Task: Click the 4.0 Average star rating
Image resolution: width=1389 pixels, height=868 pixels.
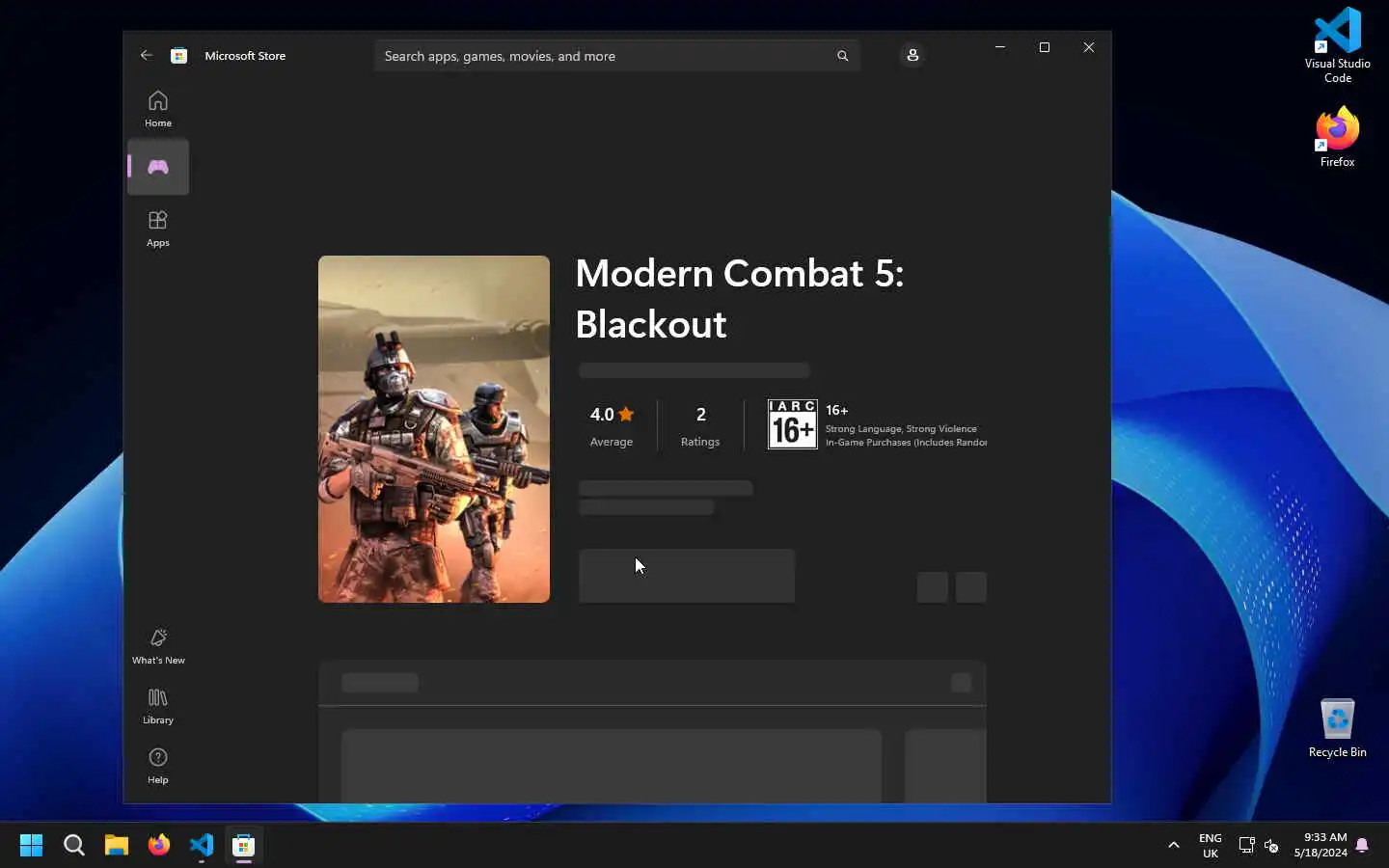Action: click(x=612, y=425)
